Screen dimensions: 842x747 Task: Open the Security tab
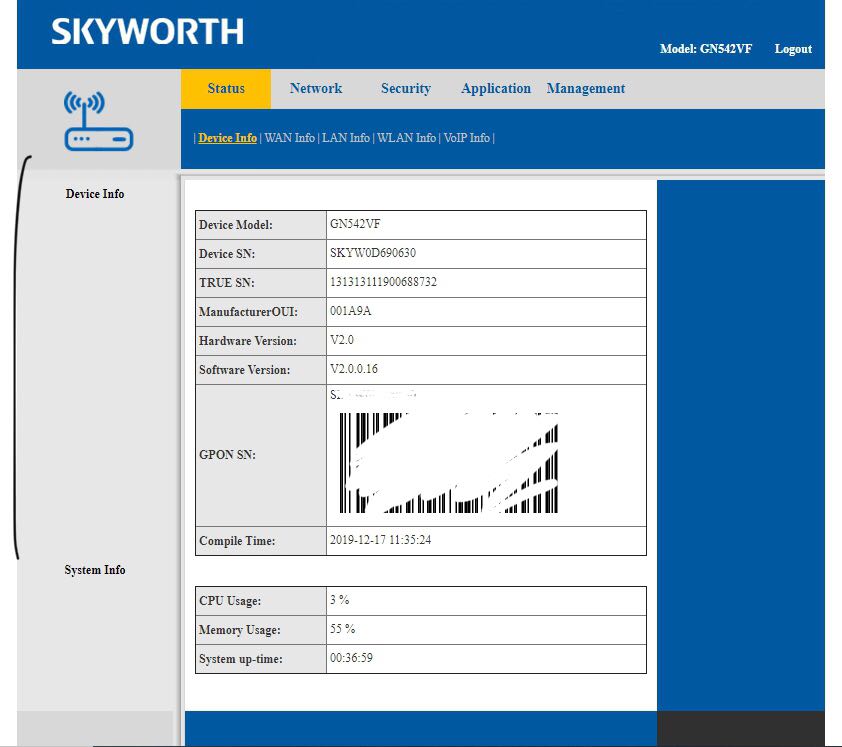(x=406, y=89)
